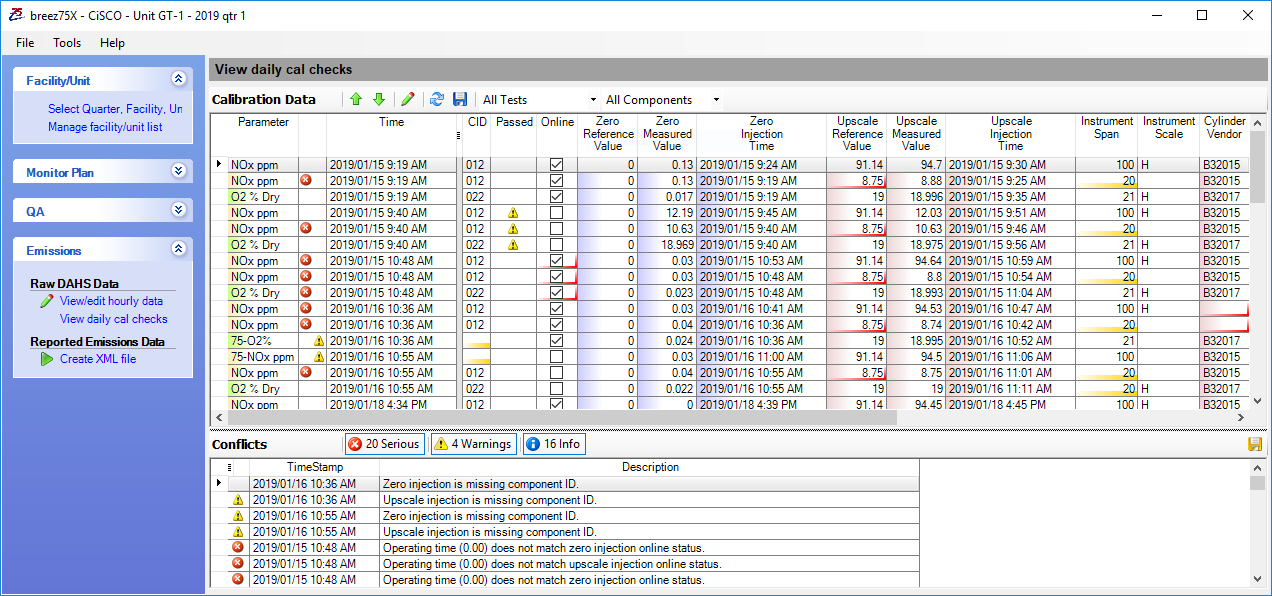
Task: Check Online for O2 % Dry 9:40 AM row
Action: click(556, 245)
